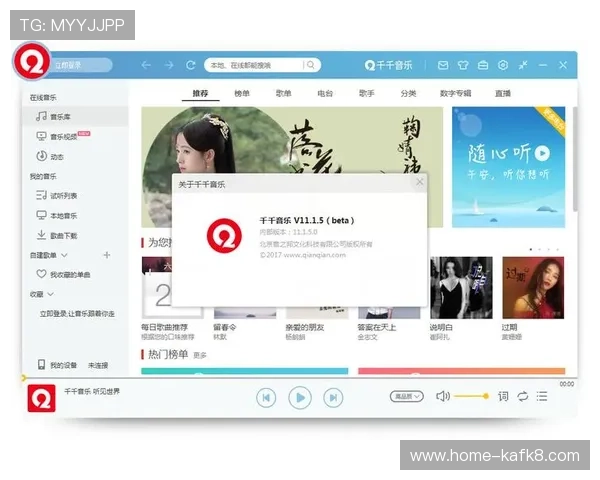Image resolution: width=600 pixels, height=480 pixels.
Task: Click the navigate back arrow icon
Action: [x=146, y=65]
